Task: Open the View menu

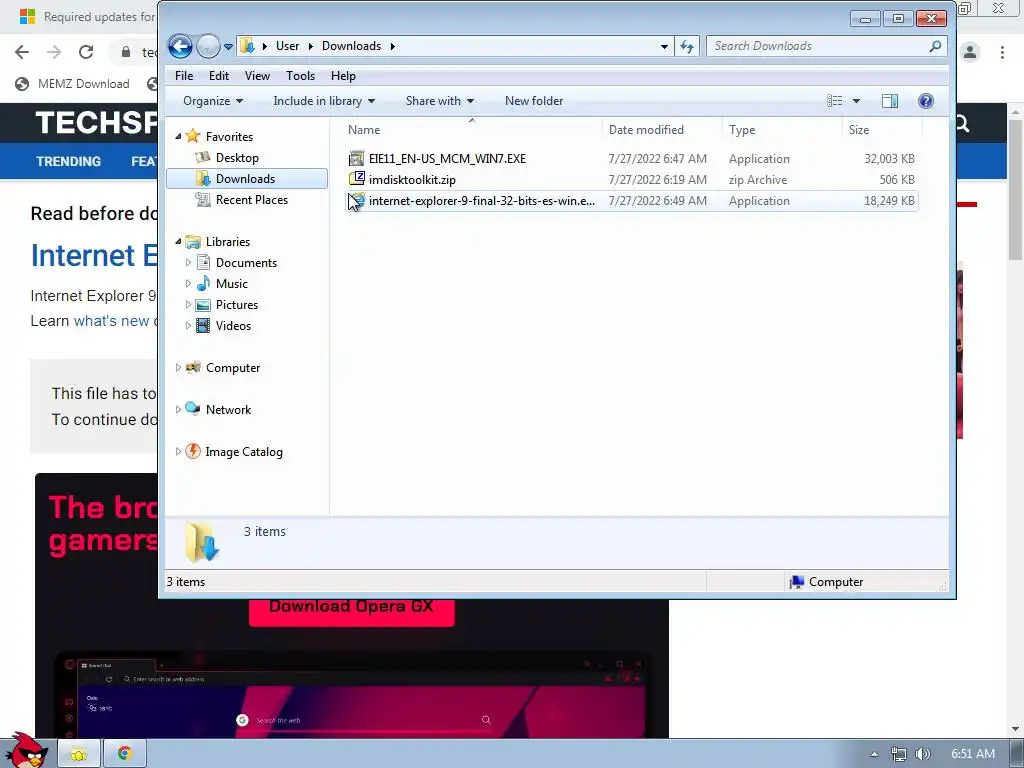Action: tap(257, 76)
